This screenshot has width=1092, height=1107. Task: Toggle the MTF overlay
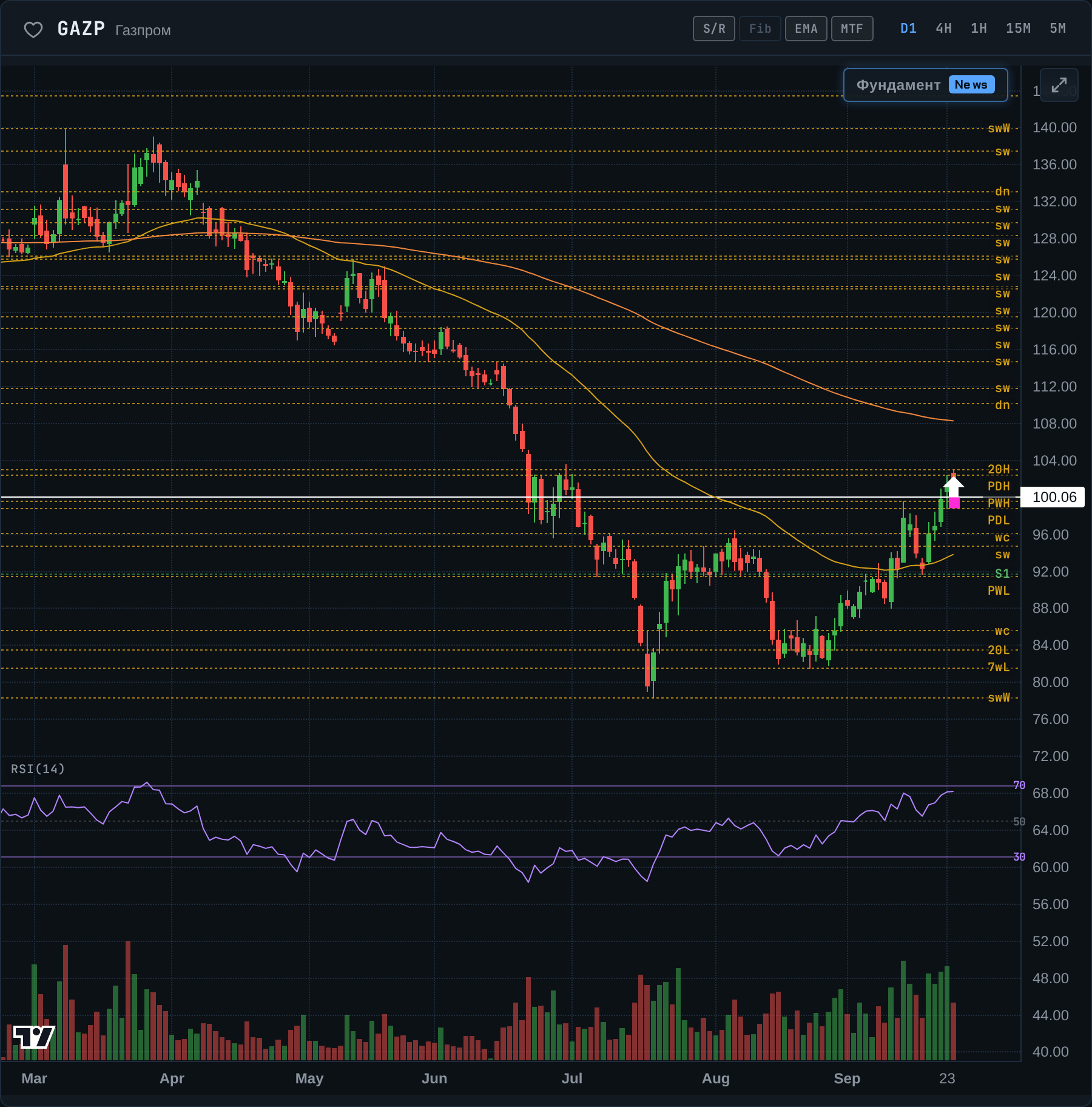point(852,29)
